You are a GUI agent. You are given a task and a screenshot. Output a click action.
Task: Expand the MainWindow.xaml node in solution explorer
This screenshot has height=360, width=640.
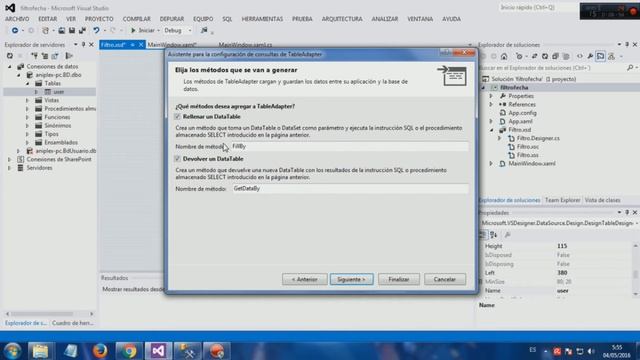point(491,164)
